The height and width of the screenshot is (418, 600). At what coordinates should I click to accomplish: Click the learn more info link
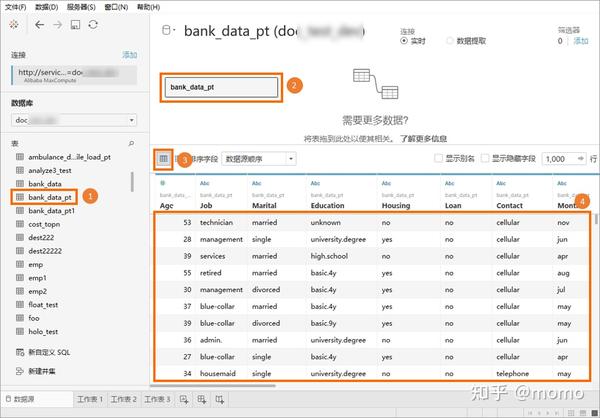(x=423, y=139)
